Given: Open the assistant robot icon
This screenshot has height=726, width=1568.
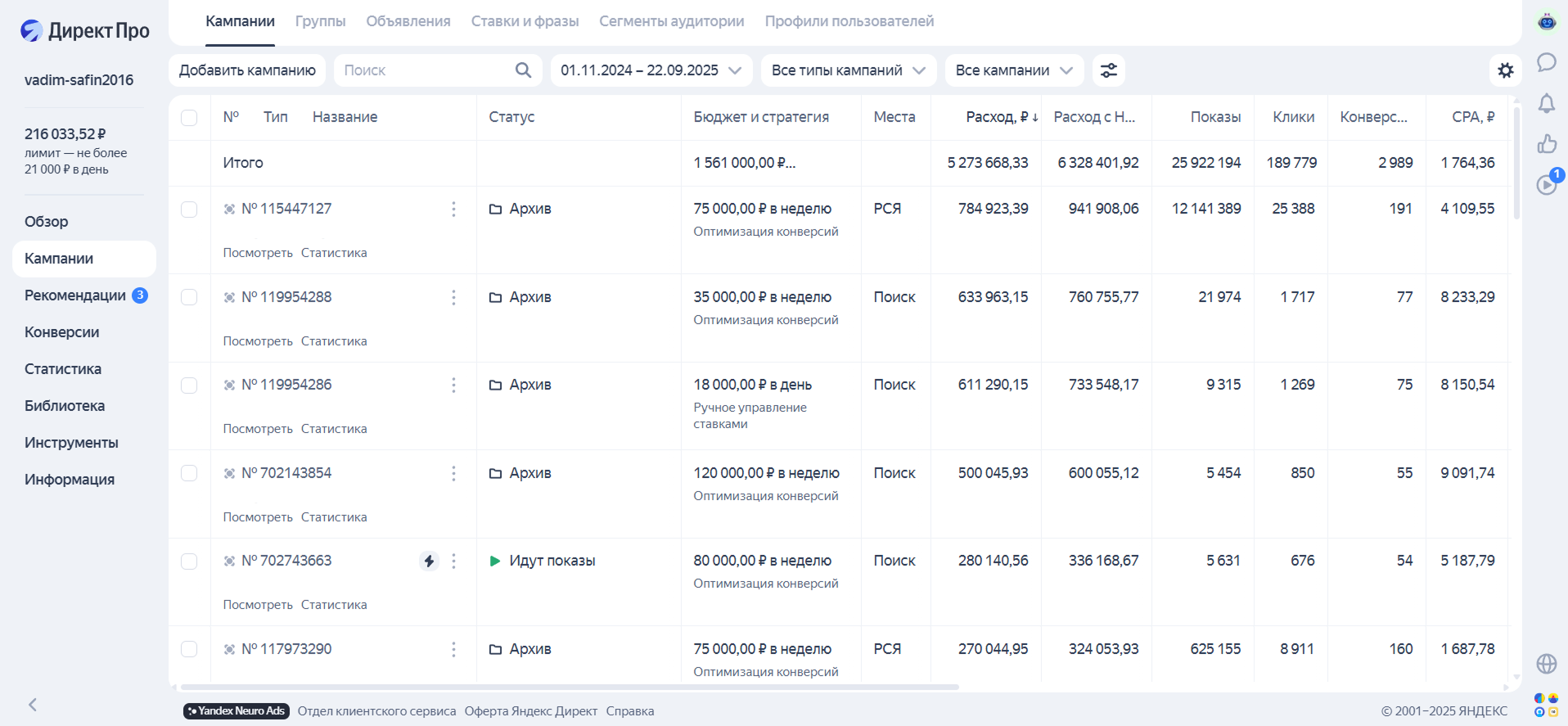Looking at the screenshot, I should (x=1547, y=22).
